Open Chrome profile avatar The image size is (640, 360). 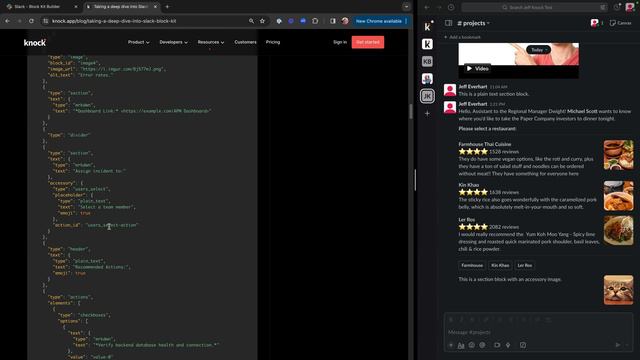coord(345,21)
